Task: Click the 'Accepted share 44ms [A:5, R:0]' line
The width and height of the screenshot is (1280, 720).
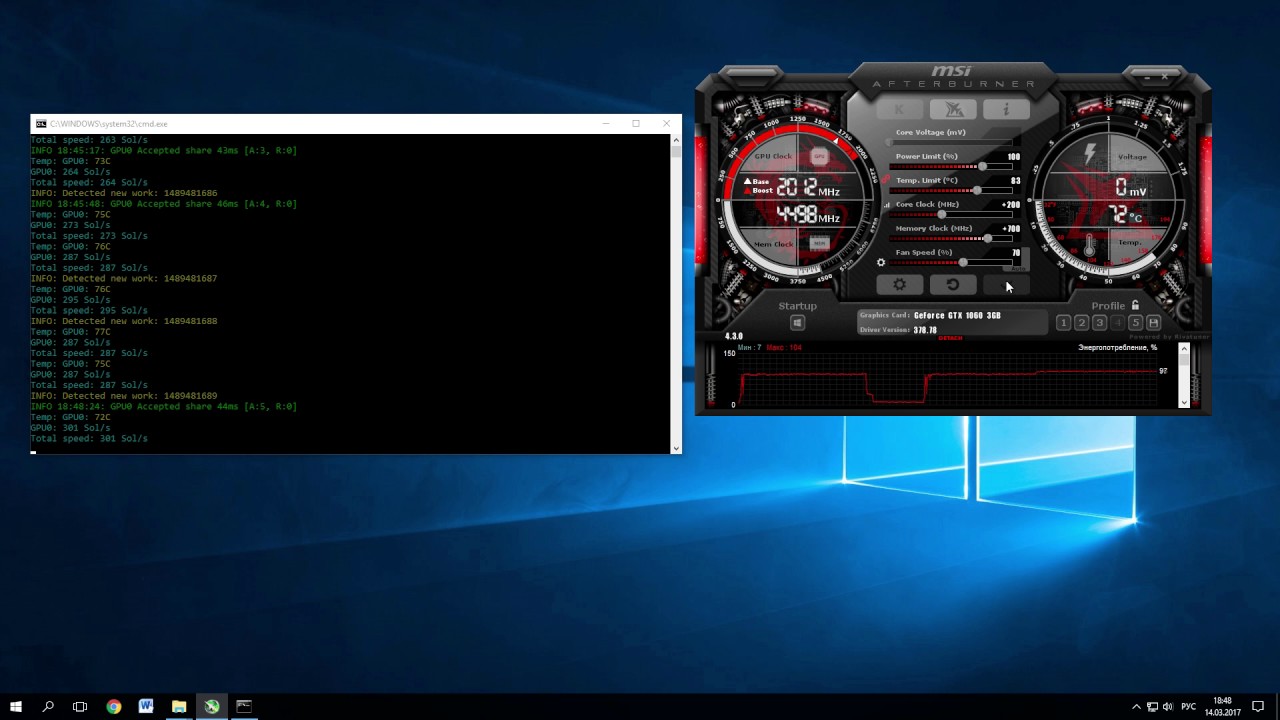Action: tap(164, 407)
